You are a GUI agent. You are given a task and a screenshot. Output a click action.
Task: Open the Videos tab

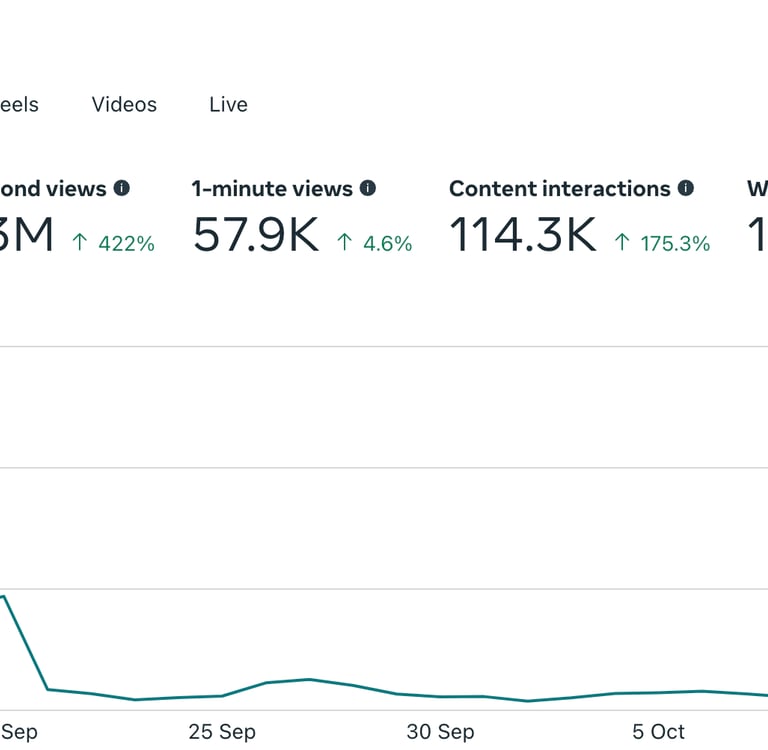124,104
